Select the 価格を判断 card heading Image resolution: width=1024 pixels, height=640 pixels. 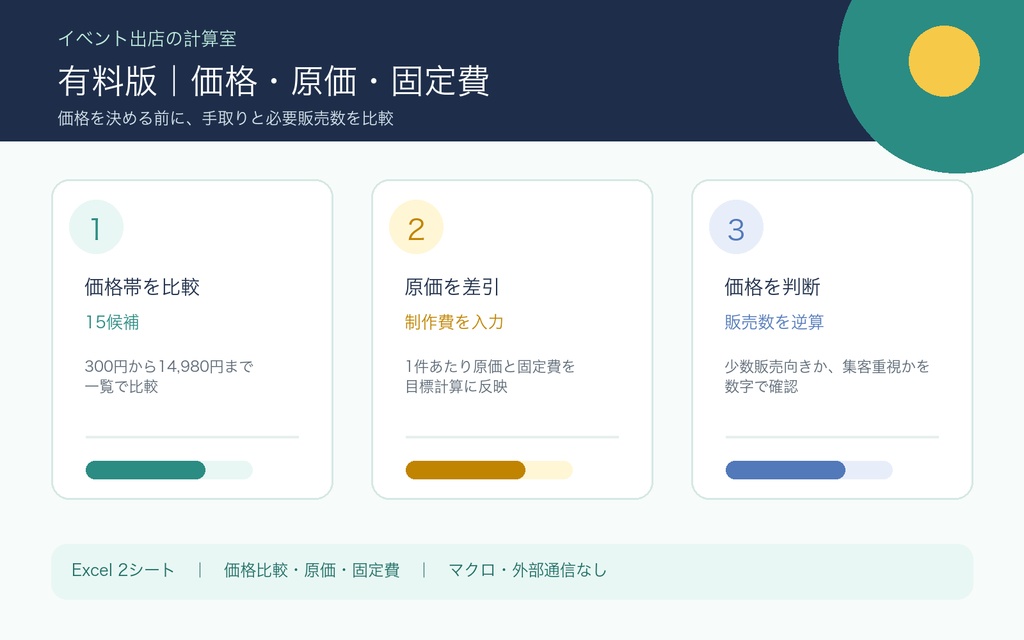point(772,287)
